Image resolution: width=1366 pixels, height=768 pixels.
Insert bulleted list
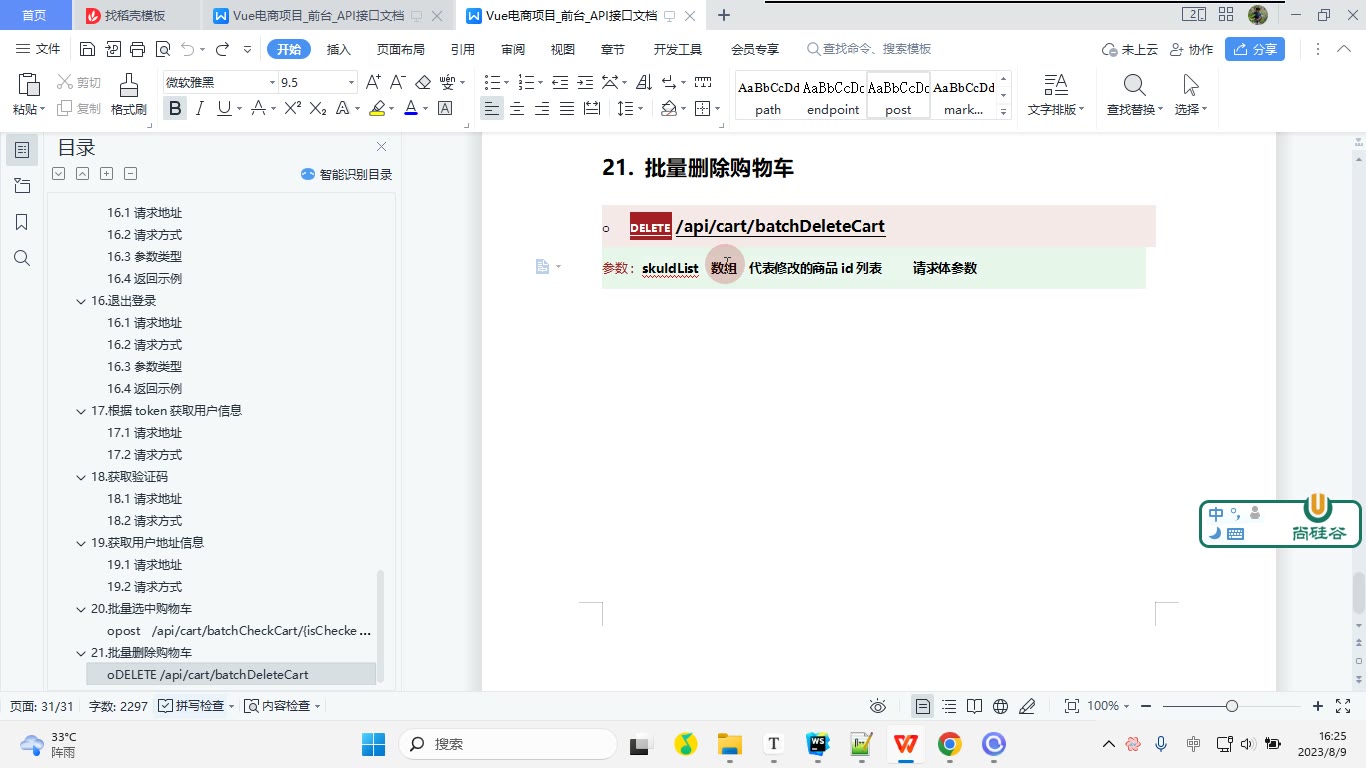[x=491, y=82]
